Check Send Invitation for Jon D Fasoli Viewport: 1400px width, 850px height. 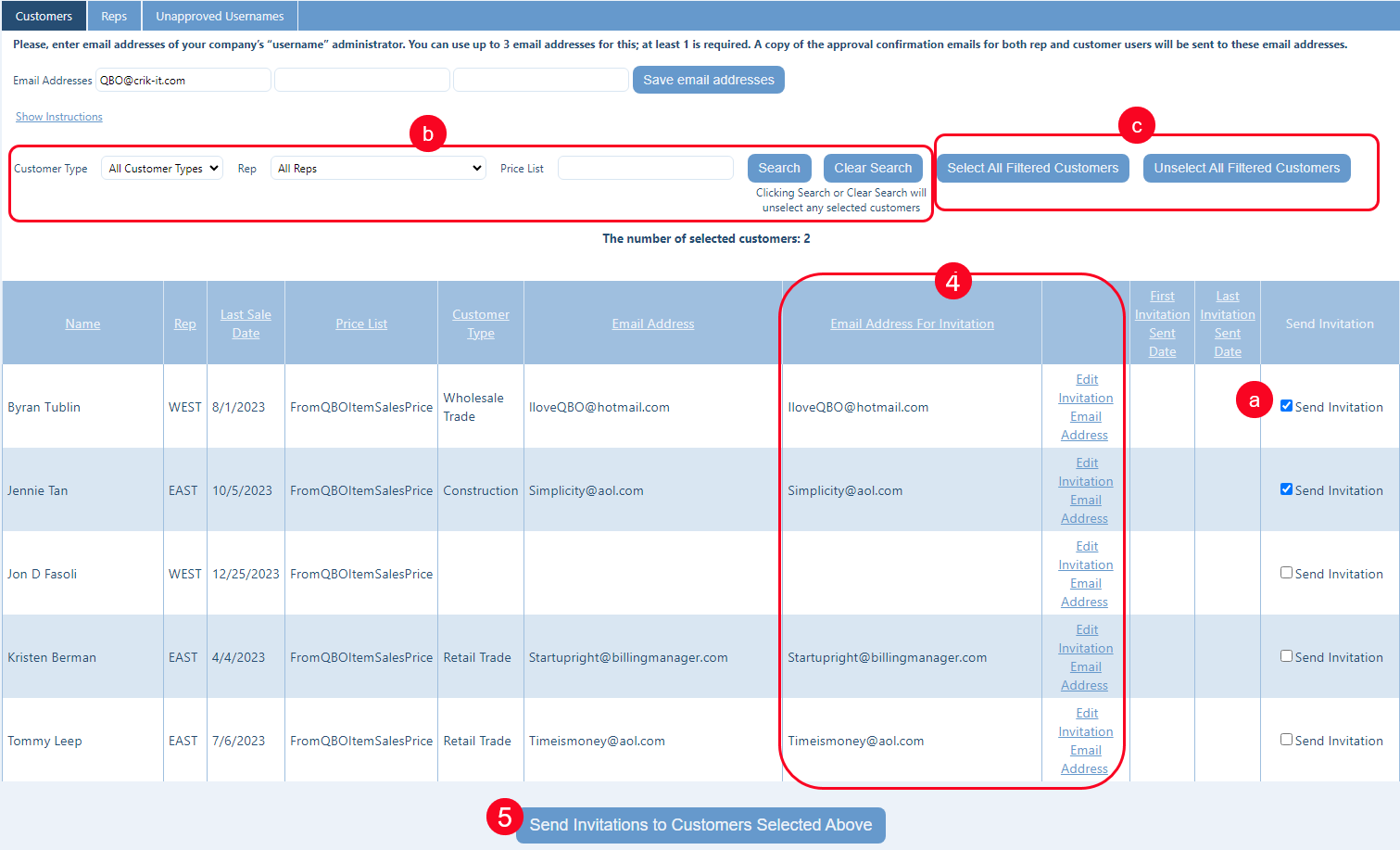(1286, 573)
